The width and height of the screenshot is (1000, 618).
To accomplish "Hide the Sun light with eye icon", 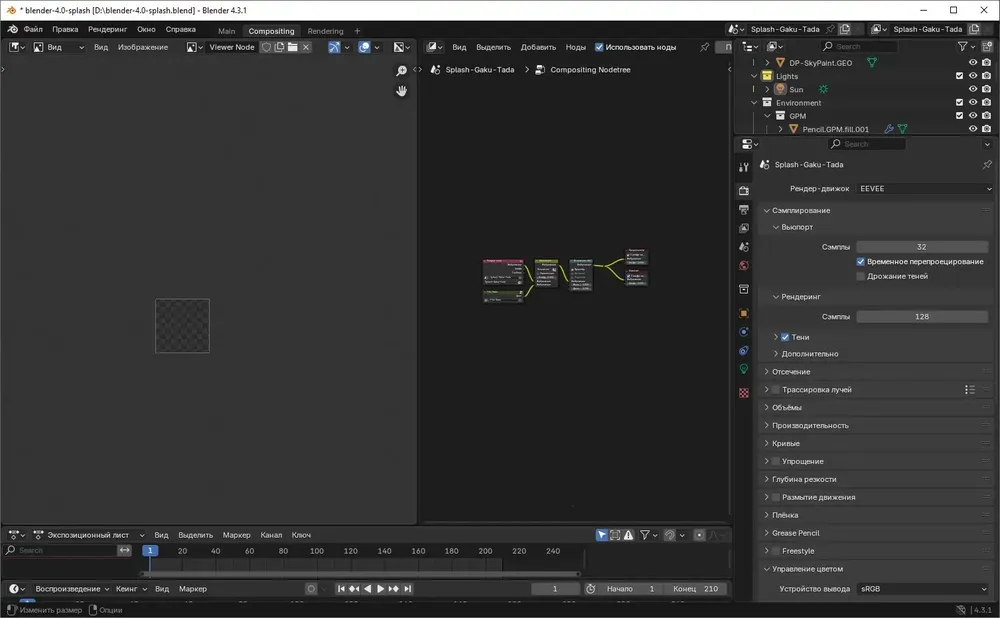I will pos(972,89).
